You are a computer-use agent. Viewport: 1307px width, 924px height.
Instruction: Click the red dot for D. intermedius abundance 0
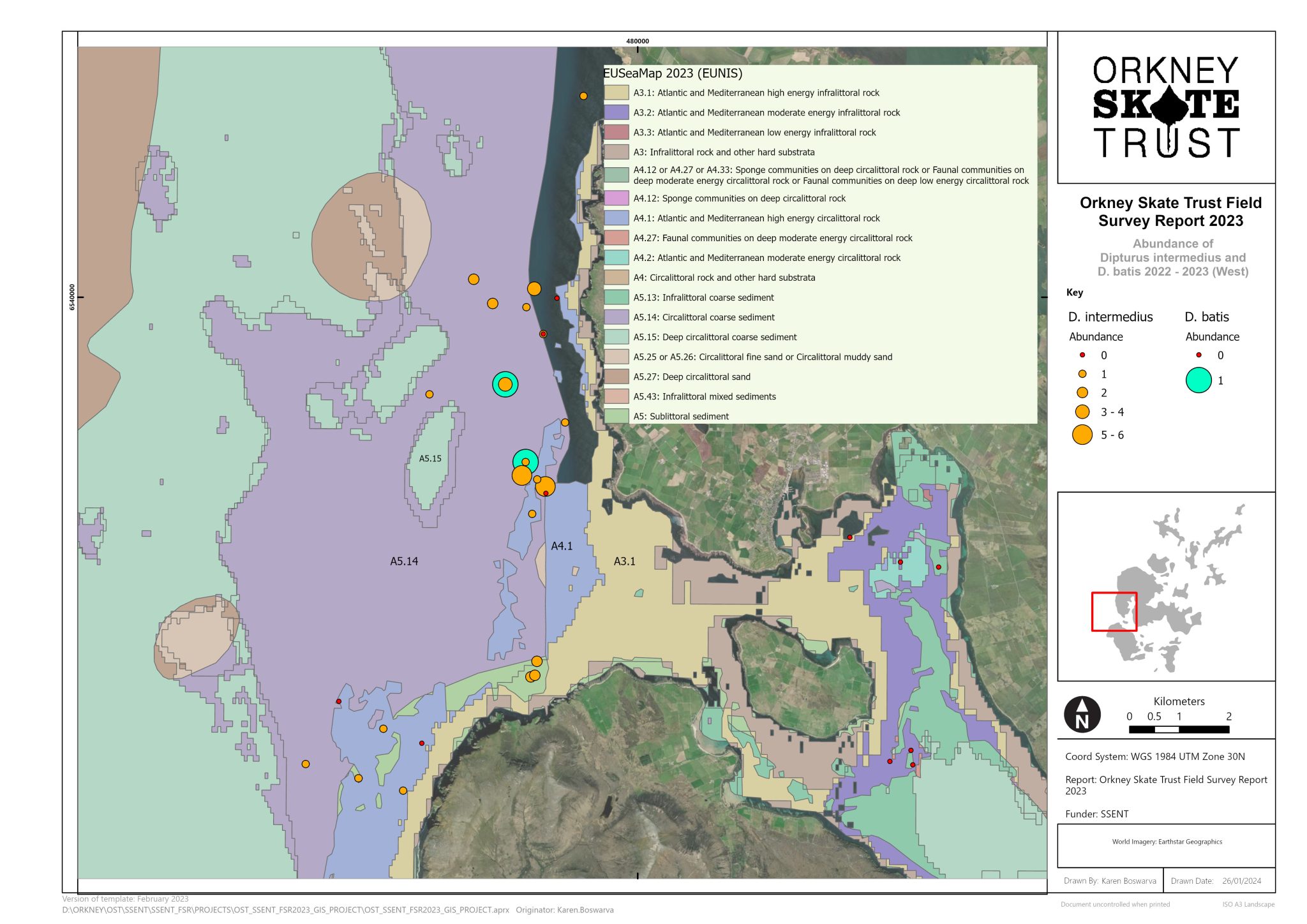1081,356
